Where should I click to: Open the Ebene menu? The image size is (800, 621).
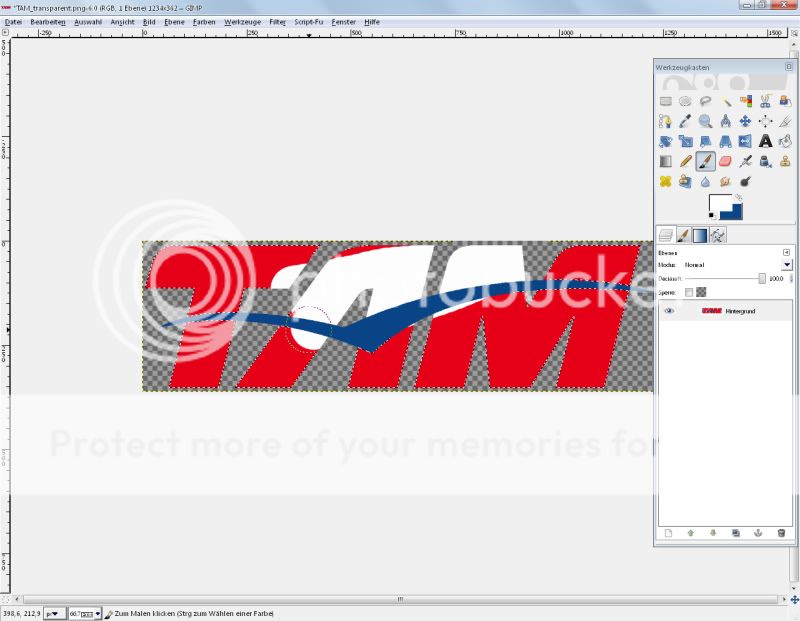[x=175, y=21]
